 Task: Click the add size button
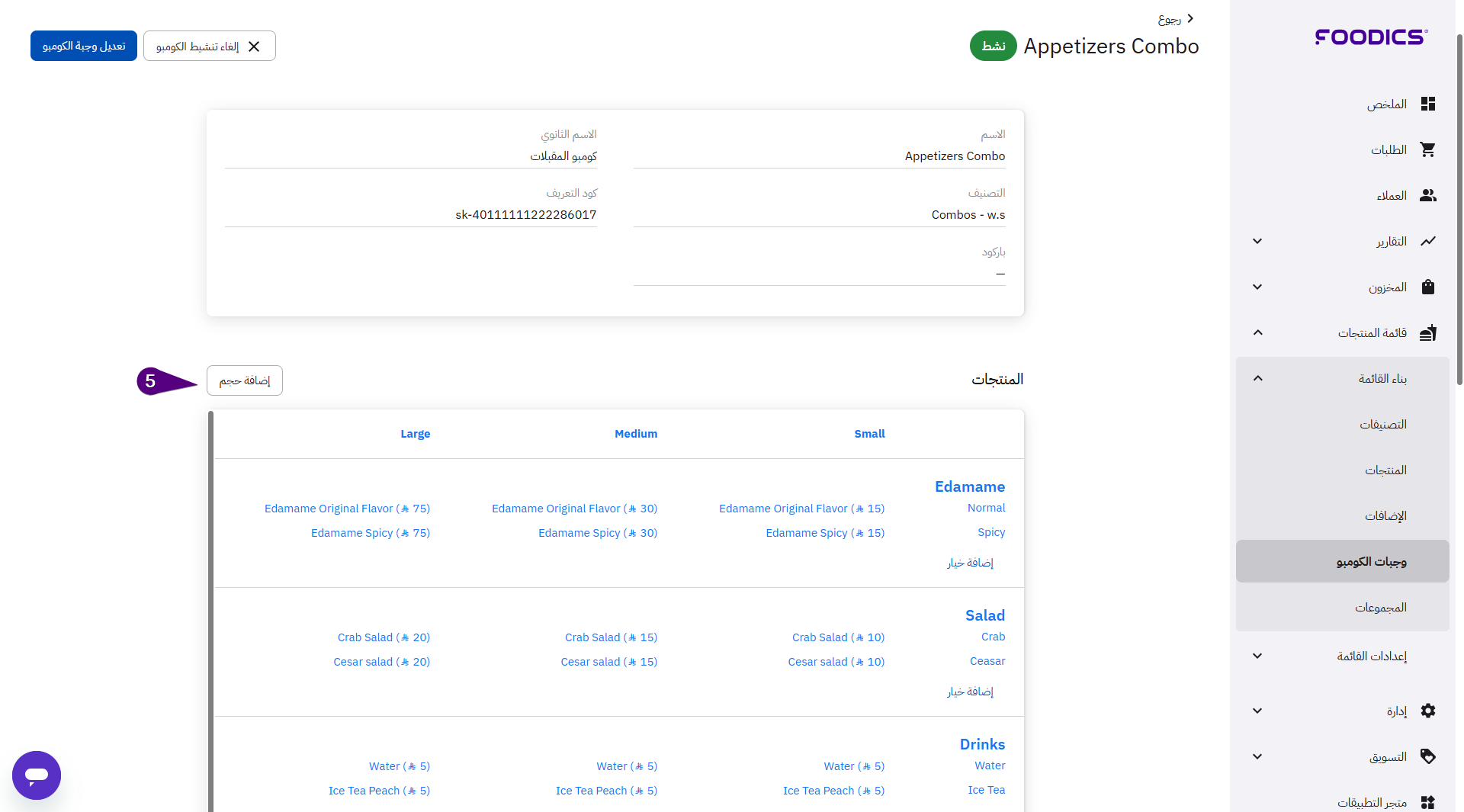[x=244, y=380]
